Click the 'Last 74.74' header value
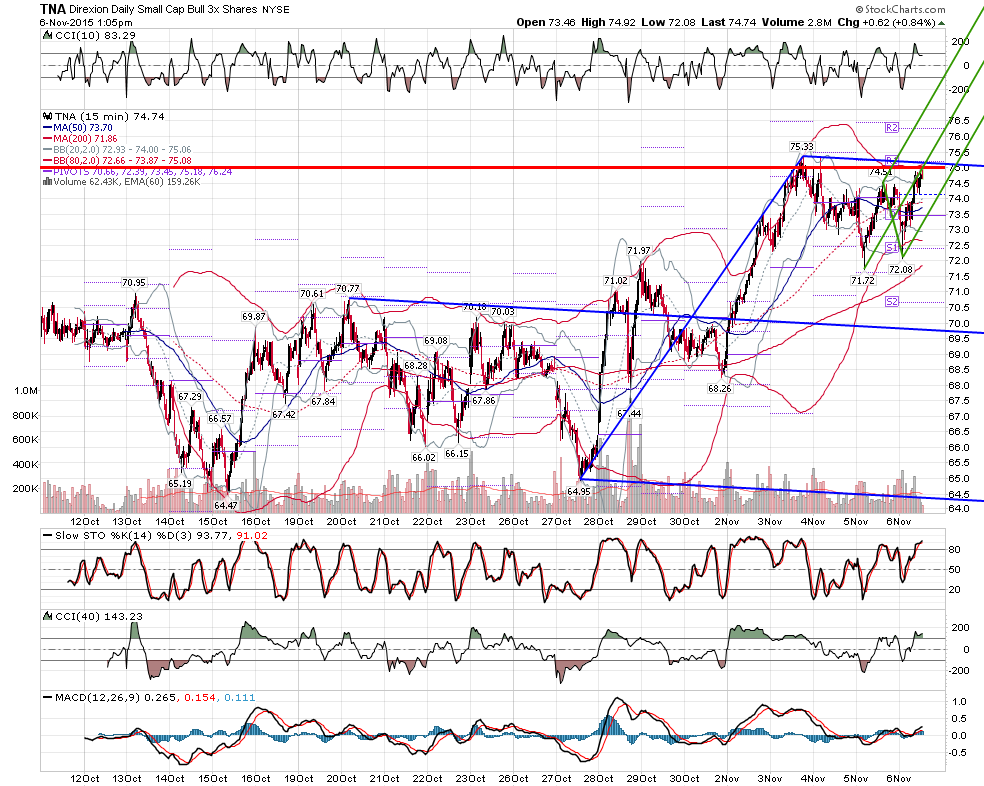The height and width of the screenshot is (786, 984). [729, 23]
